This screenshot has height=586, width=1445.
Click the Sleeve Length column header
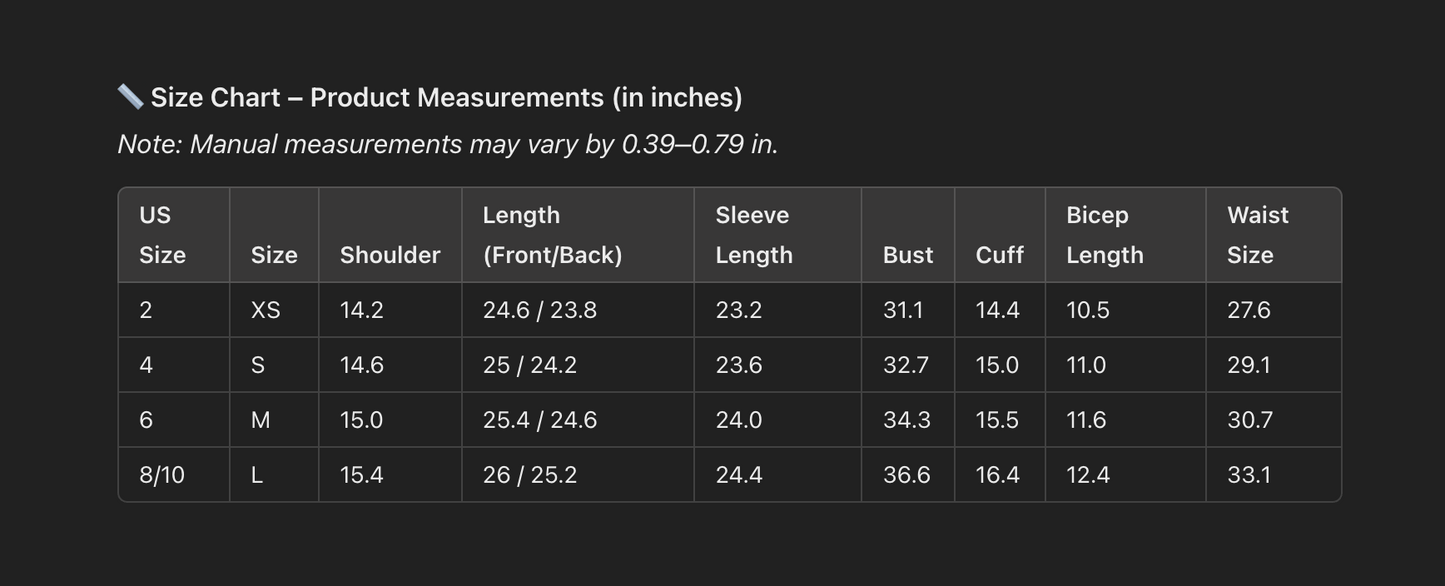pyautogui.click(x=753, y=235)
